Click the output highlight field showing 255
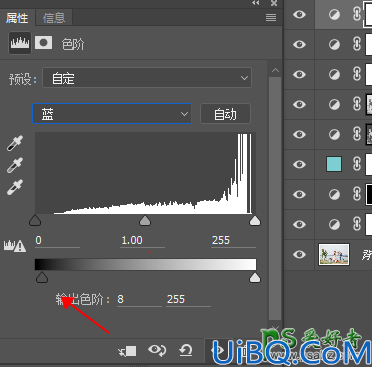The width and height of the screenshot is (372, 367). pyautogui.click(x=188, y=299)
